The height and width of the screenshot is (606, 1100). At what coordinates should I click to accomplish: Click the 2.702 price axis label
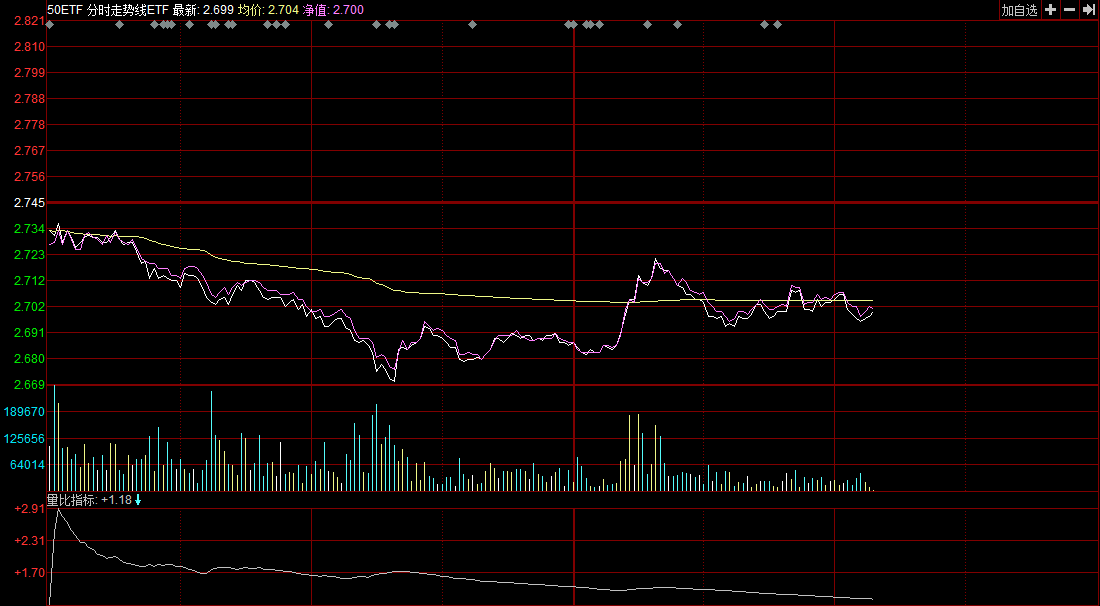29,307
